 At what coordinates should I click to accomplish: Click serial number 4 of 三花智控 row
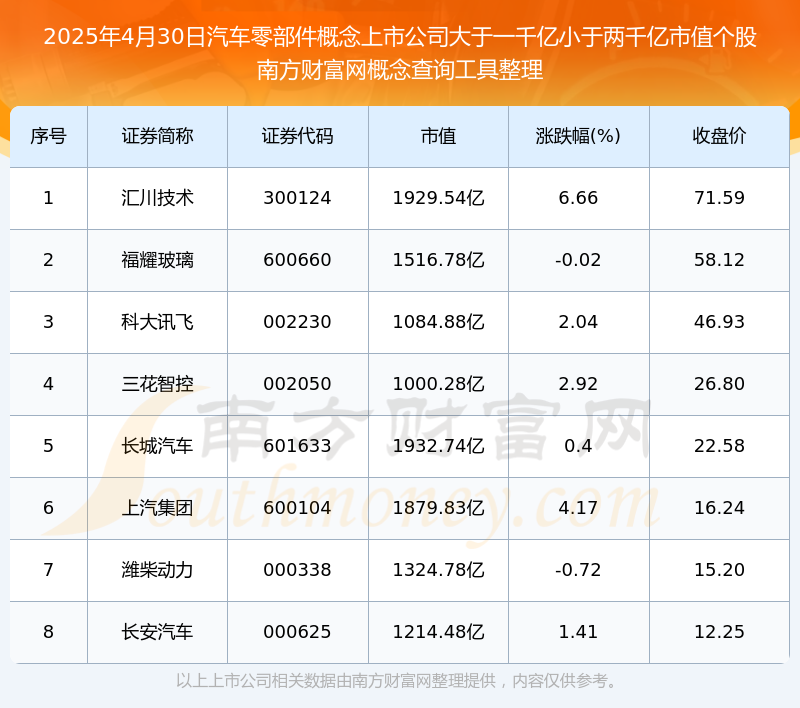coord(48,384)
